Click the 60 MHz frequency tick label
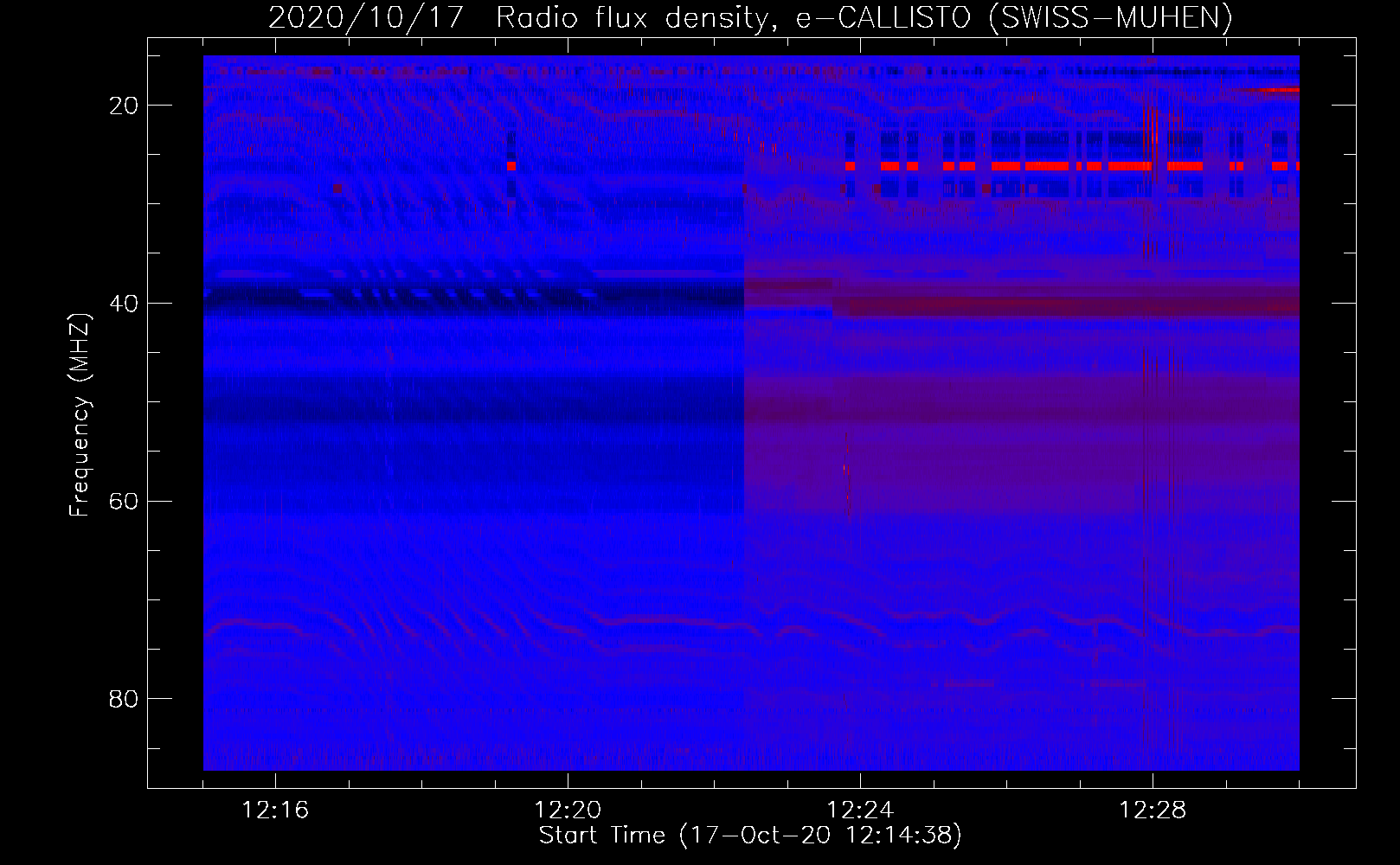The image size is (1400, 865). coord(124,502)
